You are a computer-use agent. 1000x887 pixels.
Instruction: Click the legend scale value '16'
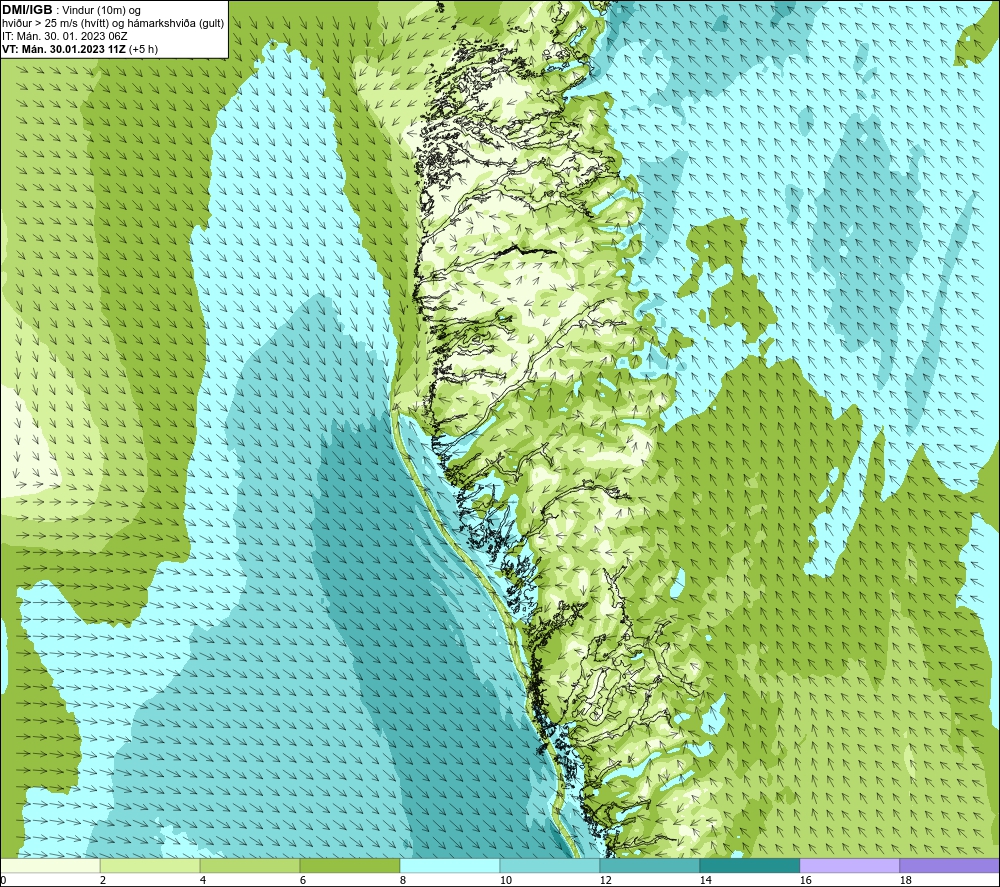pyautogui.click(x=805, y=881)
